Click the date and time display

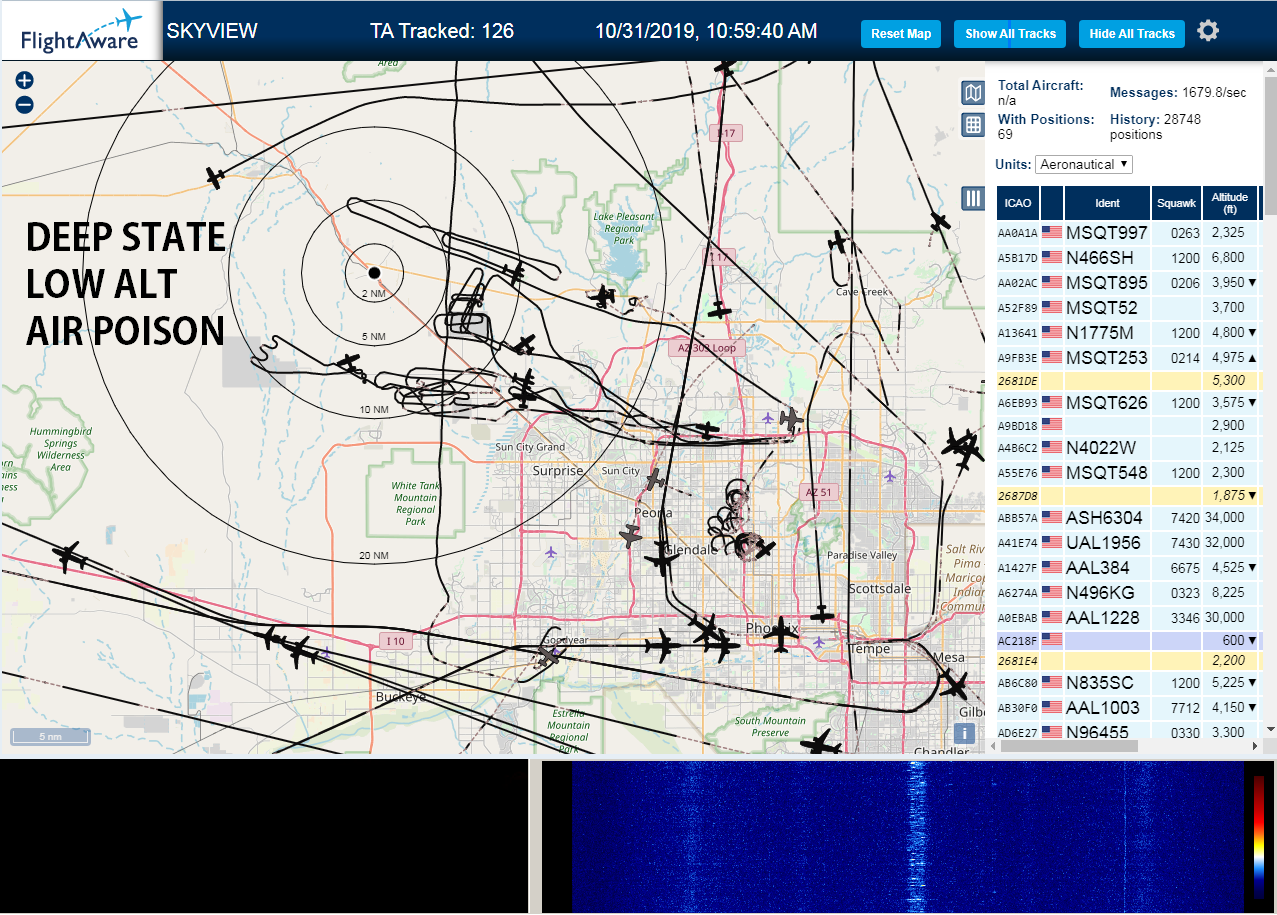click(706, 31)
